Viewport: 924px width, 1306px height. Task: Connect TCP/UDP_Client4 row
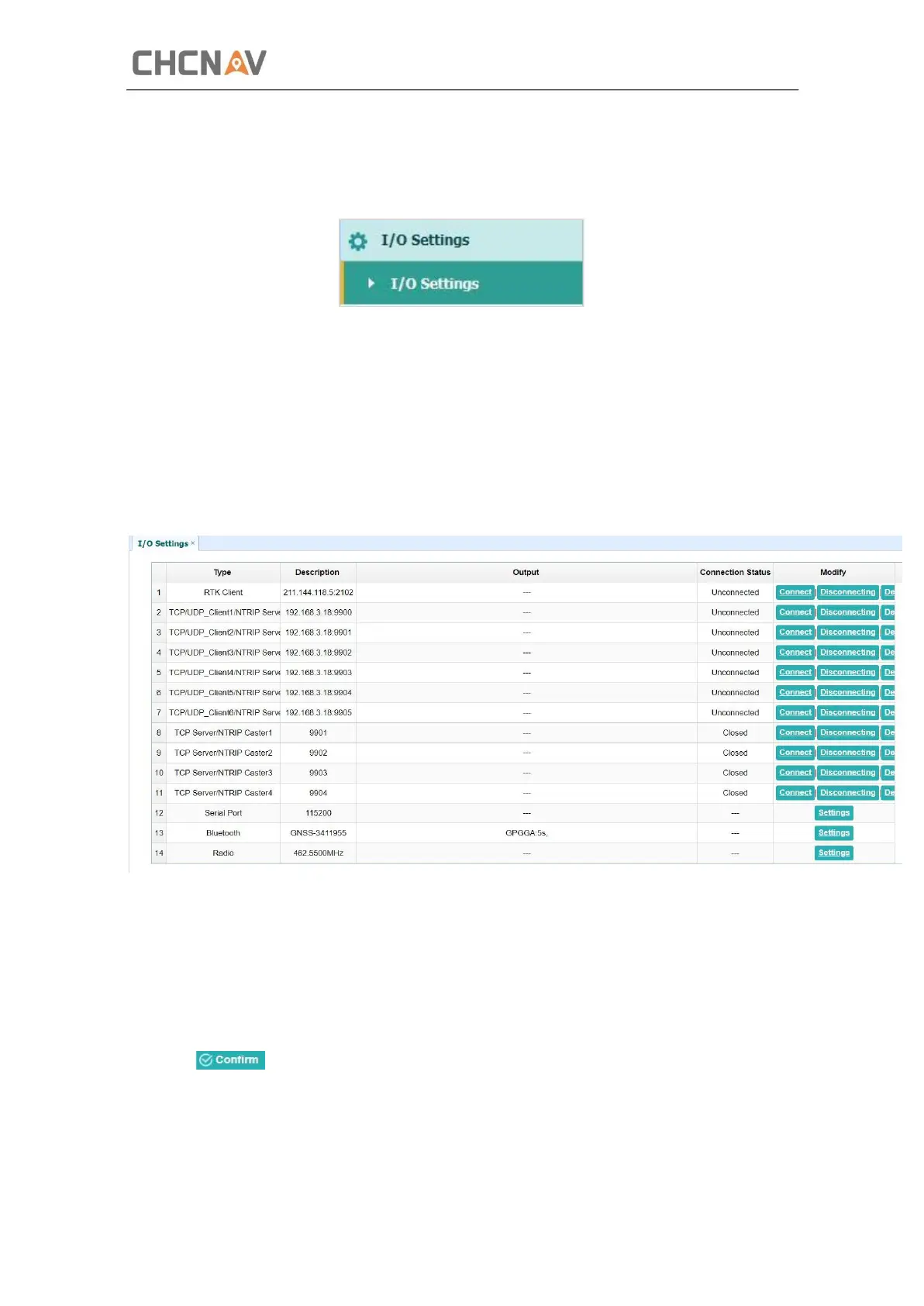pyautogui.click(x=795, y=673)
